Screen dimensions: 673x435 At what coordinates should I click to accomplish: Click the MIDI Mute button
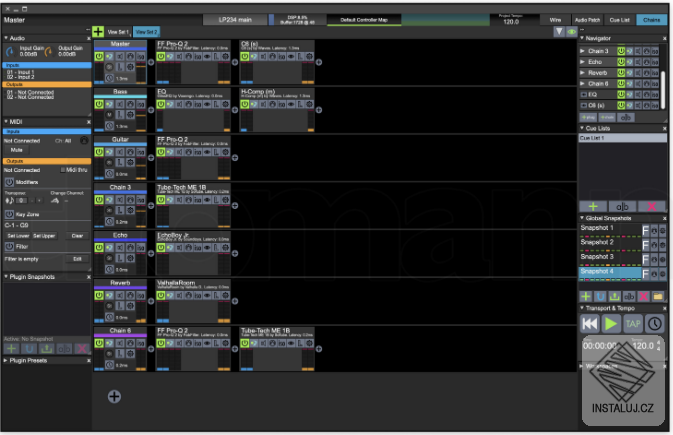tap(16, 150)
